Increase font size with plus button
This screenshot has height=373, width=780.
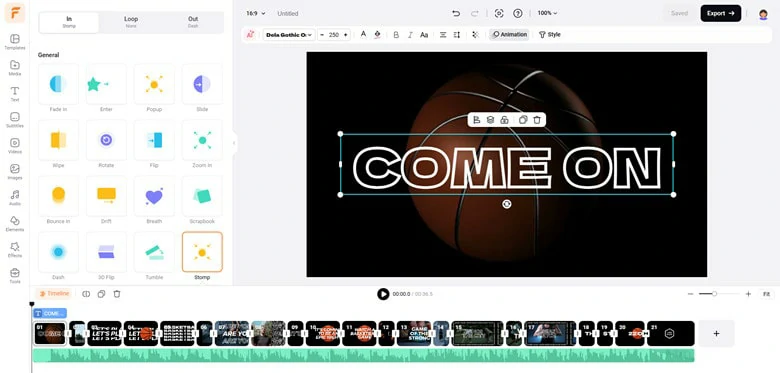coord(345,35)
